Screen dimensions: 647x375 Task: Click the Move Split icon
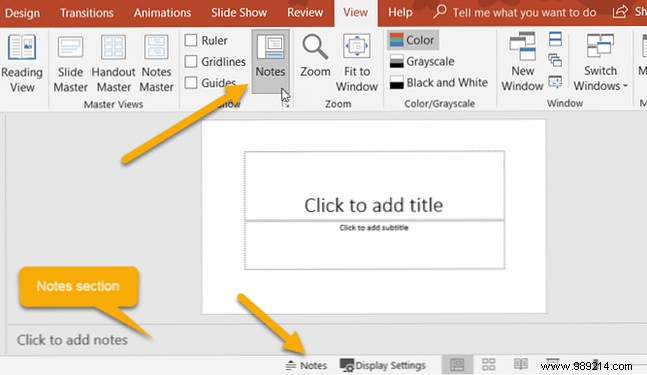(x=555, y=82)
